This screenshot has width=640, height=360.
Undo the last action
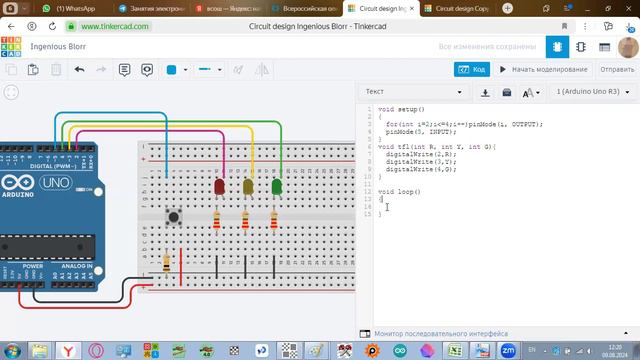click(80, 70)
